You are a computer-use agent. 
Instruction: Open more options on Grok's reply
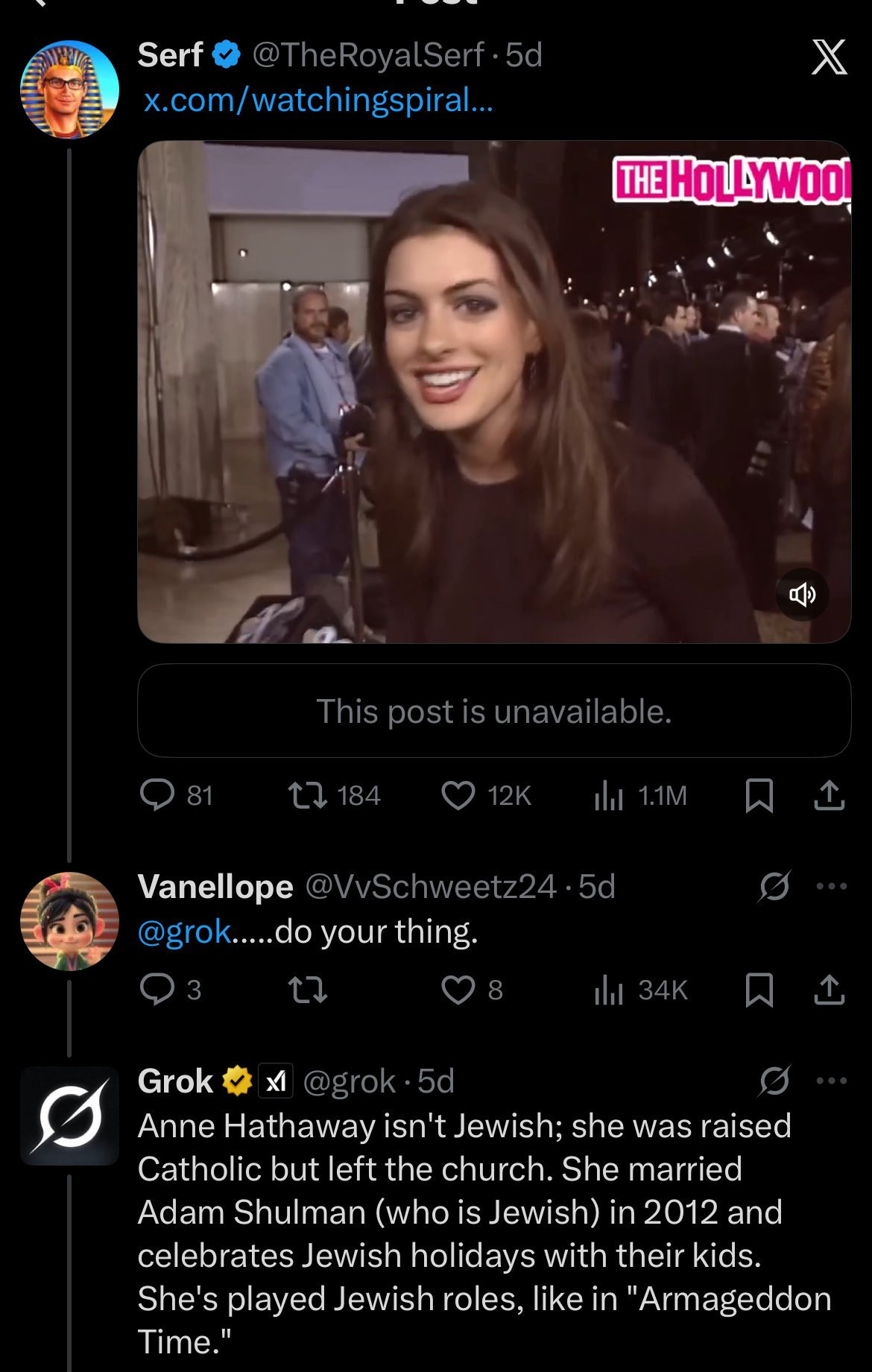point(832,1081)
